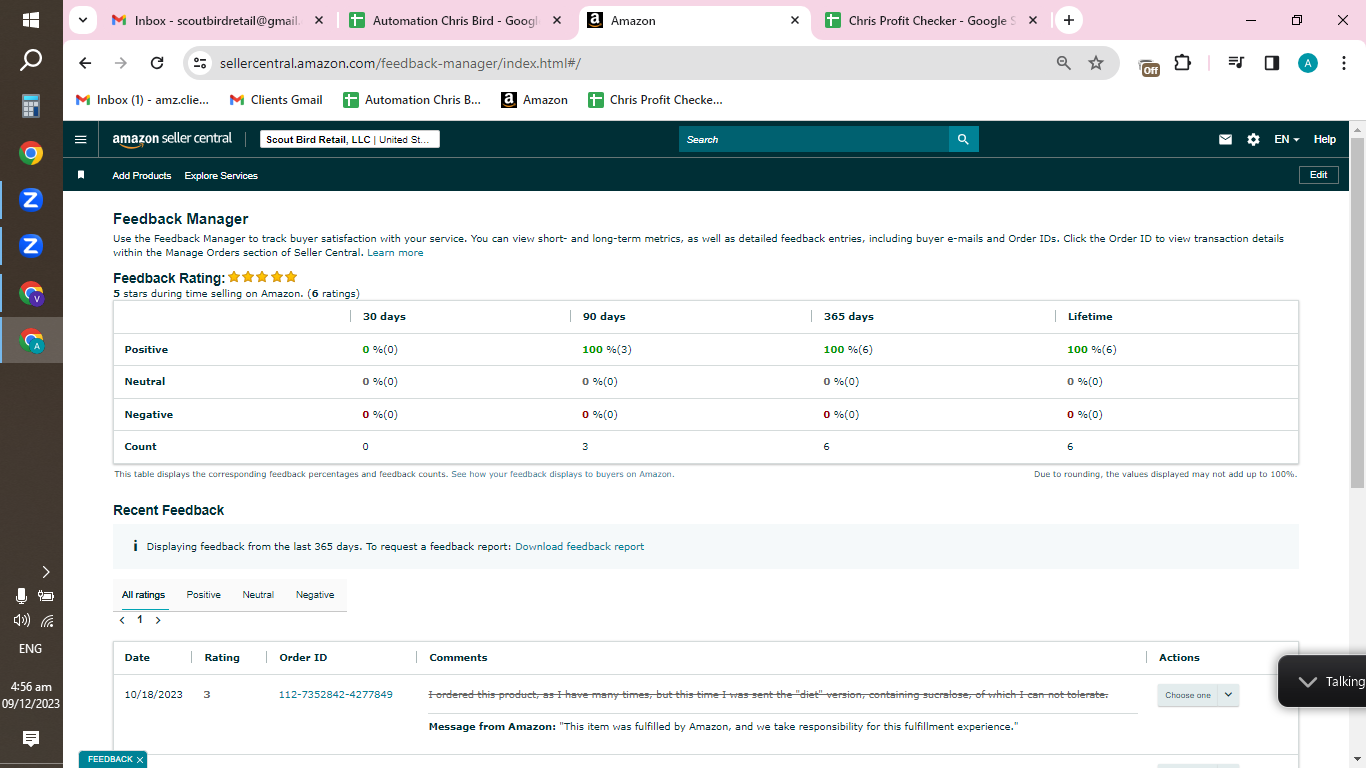Open a new Chrome tab
Viewport: 1366px width, 768px height.
point(1069,20)
